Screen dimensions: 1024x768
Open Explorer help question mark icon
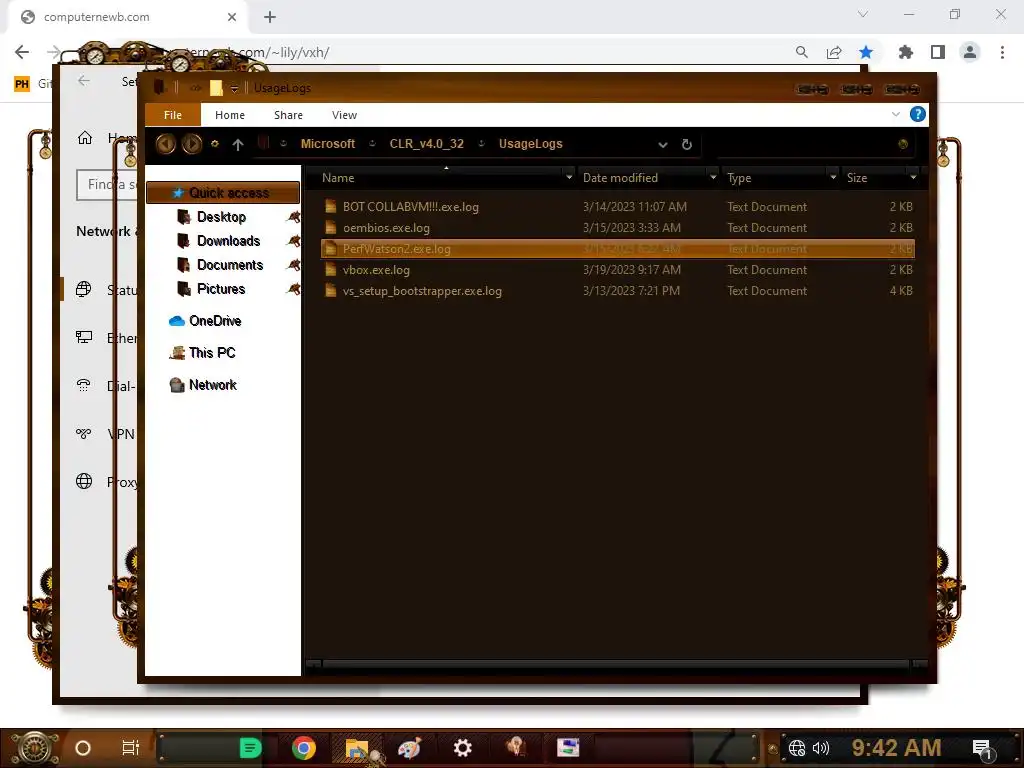[918, 114]
